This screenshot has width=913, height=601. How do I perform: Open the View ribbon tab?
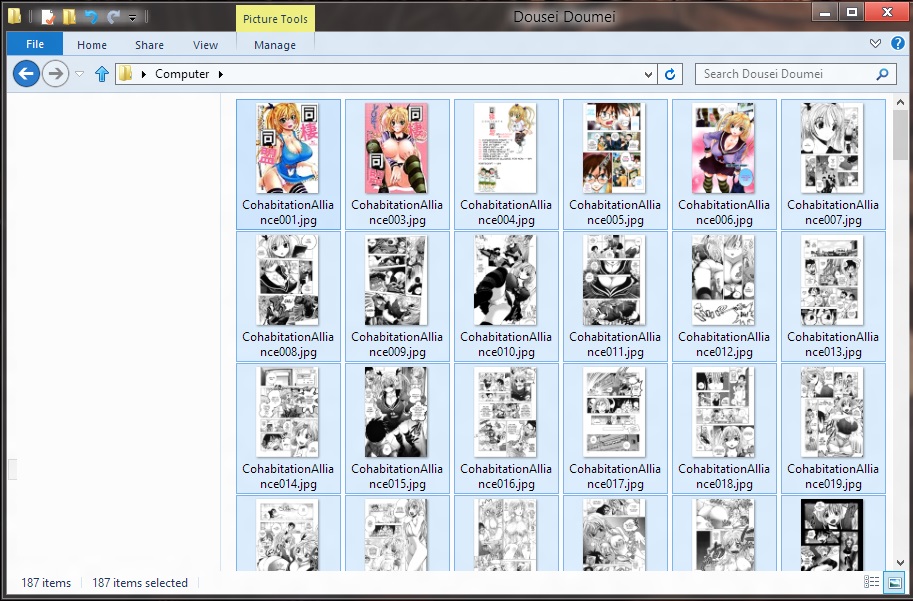pos(206,45)
